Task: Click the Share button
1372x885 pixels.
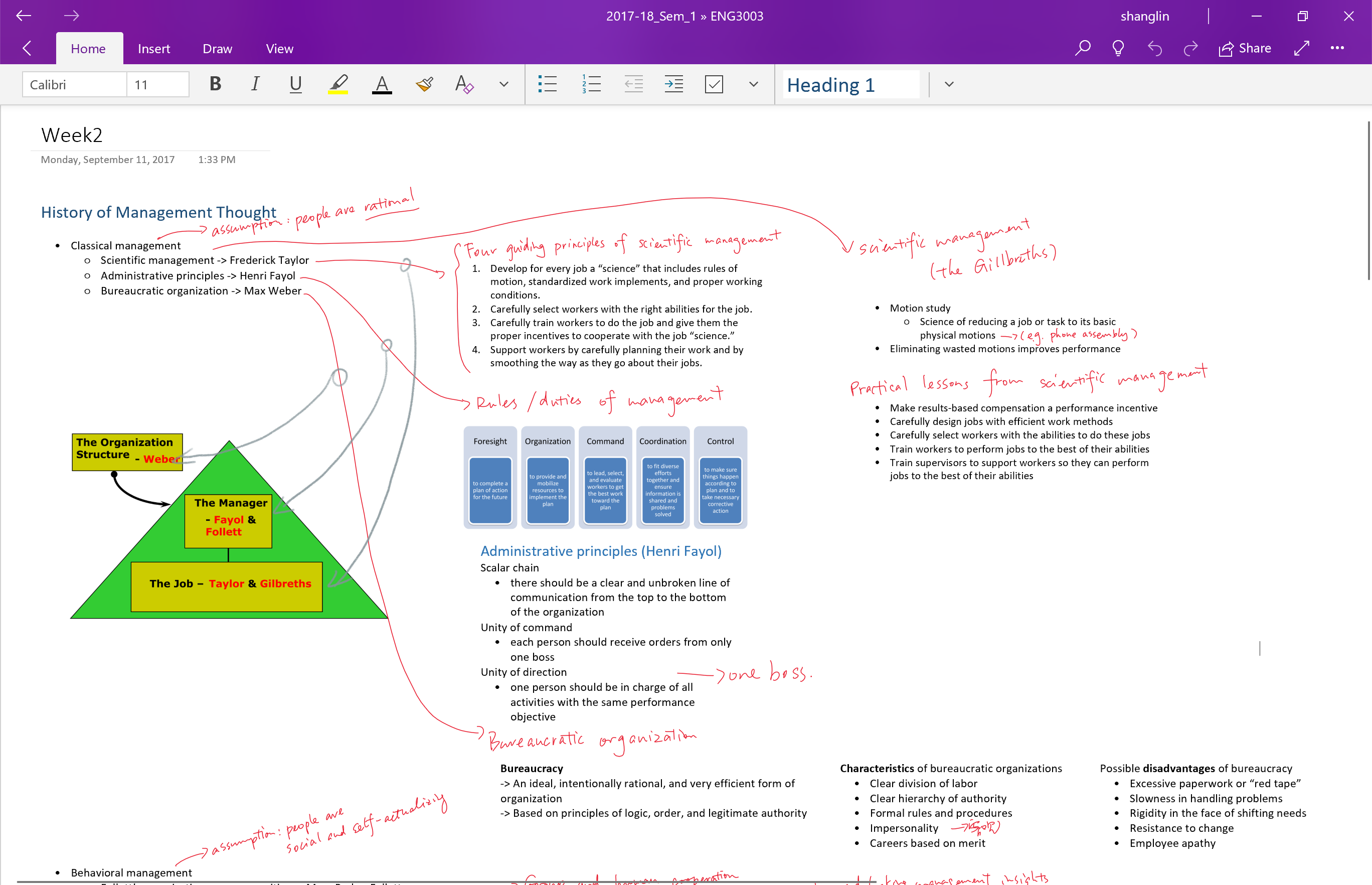Action: point(1245,48)
